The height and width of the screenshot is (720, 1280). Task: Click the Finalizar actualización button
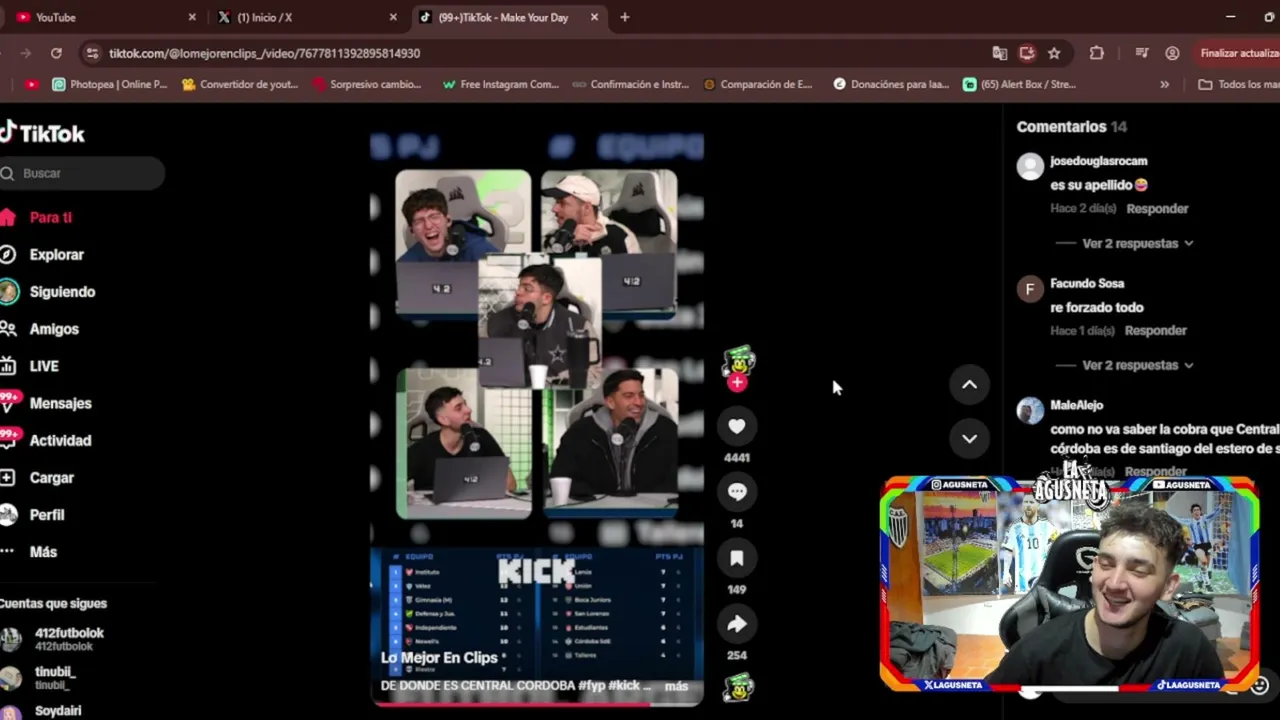pyautogui.click(x=1239, y=53)
